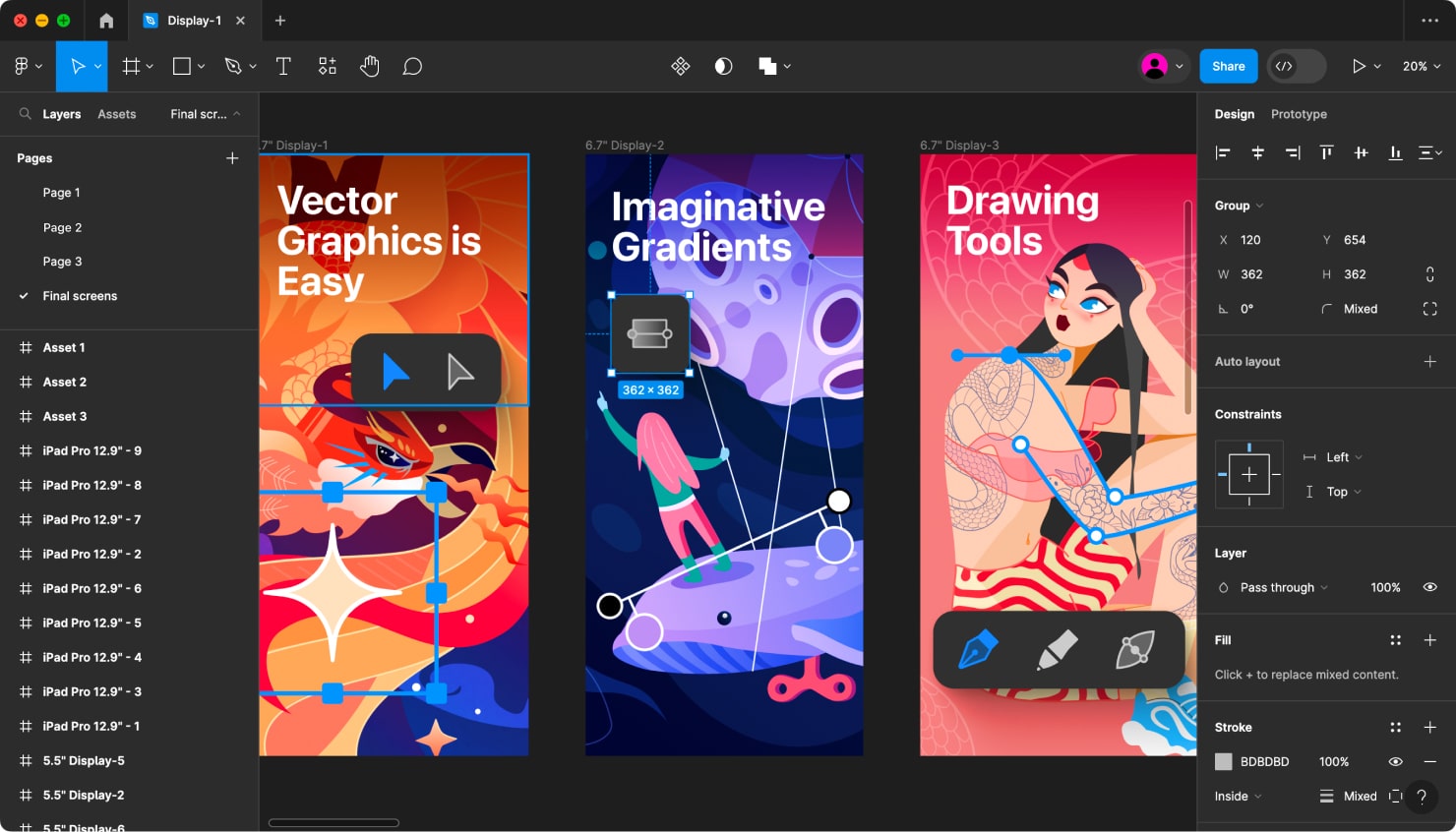This screenshot has height=832, width=1456.
Task: Click the Home icon
Action: 106,21
